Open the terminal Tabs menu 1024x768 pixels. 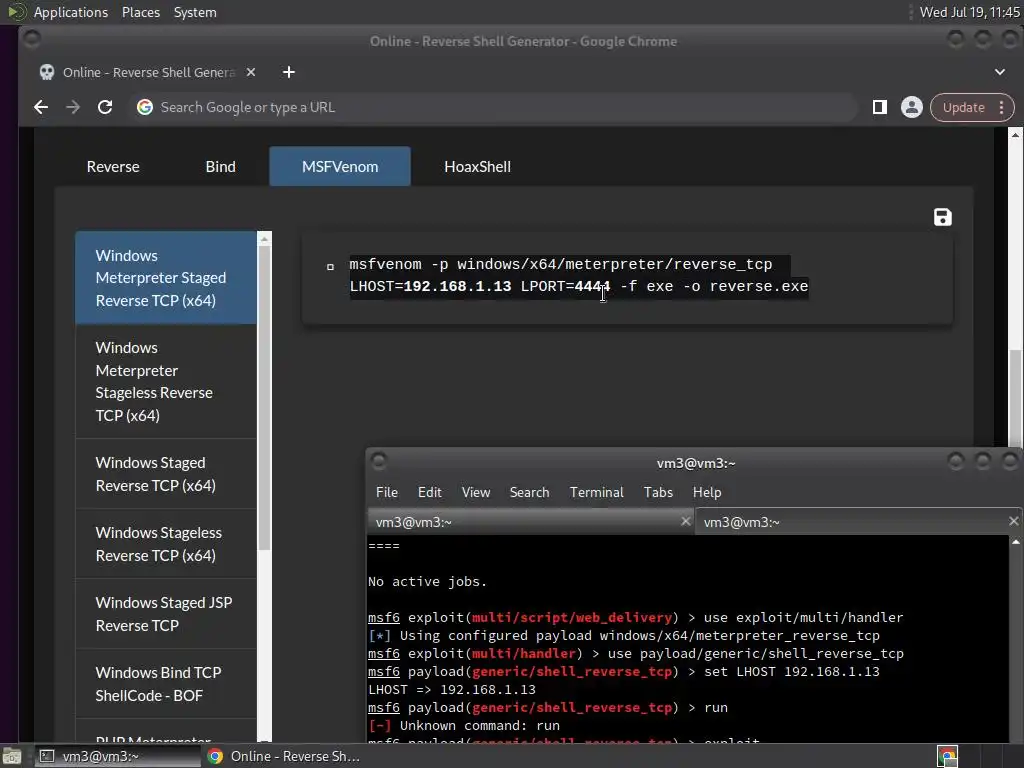[x=658, y=492]
